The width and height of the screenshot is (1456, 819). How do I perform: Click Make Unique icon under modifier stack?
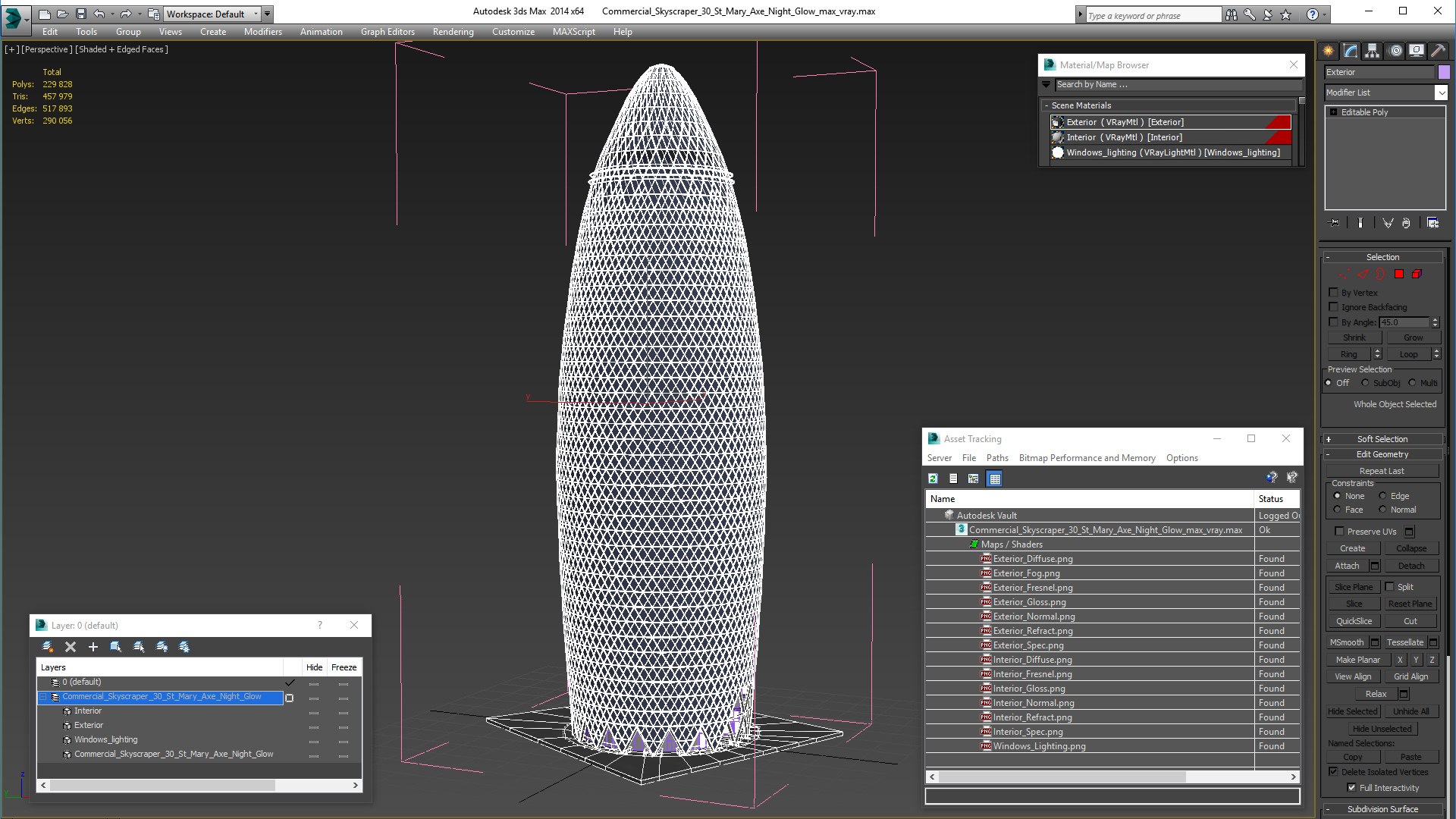tap(1388, 223)
